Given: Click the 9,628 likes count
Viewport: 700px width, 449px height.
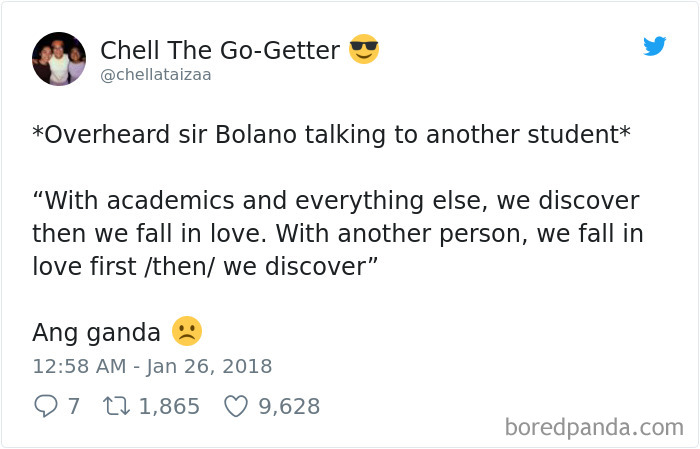Looking at the screenshot, I should click(289, 406).
